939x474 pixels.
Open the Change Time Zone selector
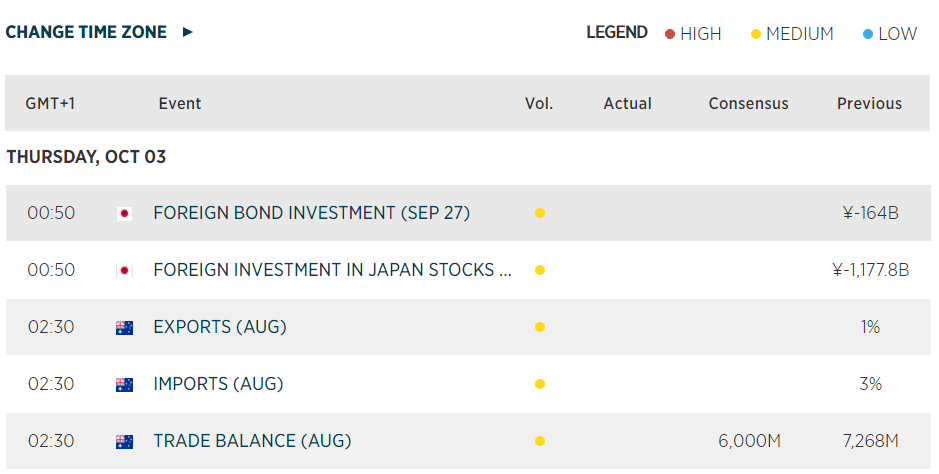coord(86,32)
